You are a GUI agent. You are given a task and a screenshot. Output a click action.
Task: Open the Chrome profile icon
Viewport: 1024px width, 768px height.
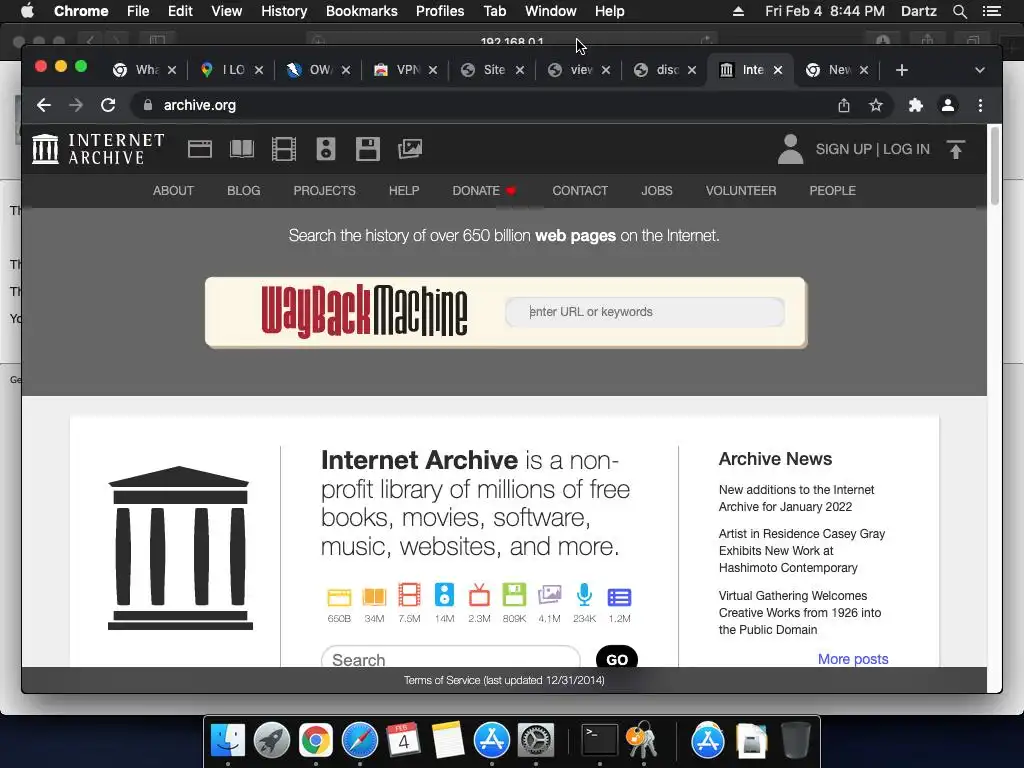pos(948,105)
